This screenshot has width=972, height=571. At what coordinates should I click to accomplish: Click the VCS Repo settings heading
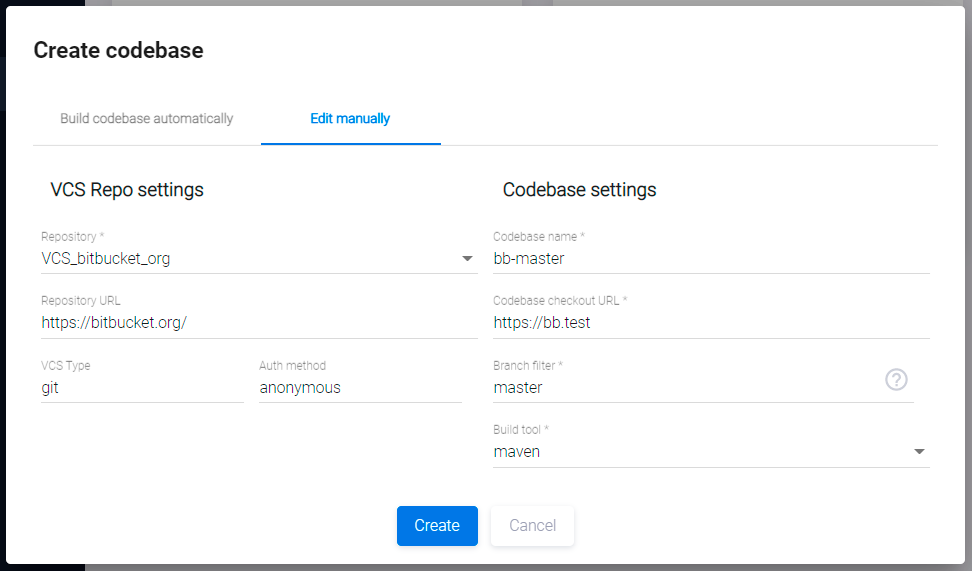pyautogui.click(x=127, y=190)
